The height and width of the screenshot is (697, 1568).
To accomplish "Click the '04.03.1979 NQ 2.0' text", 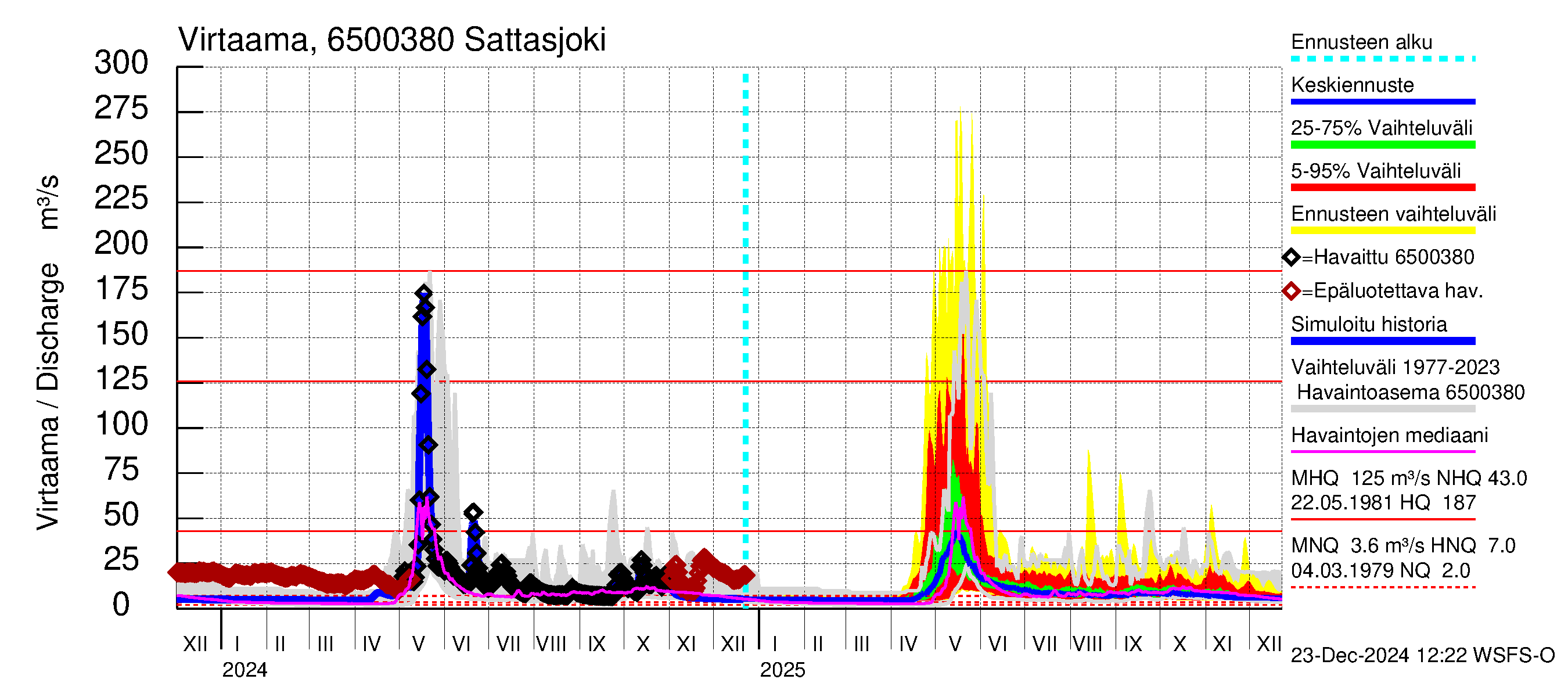I will point(1380,571).
